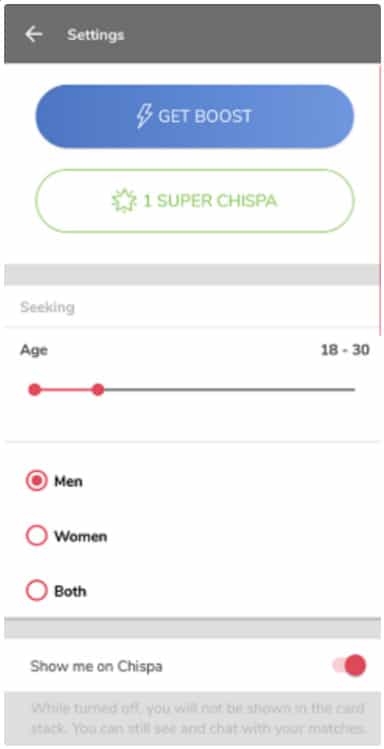Select the Both radio button

click(x=37, y=591)
